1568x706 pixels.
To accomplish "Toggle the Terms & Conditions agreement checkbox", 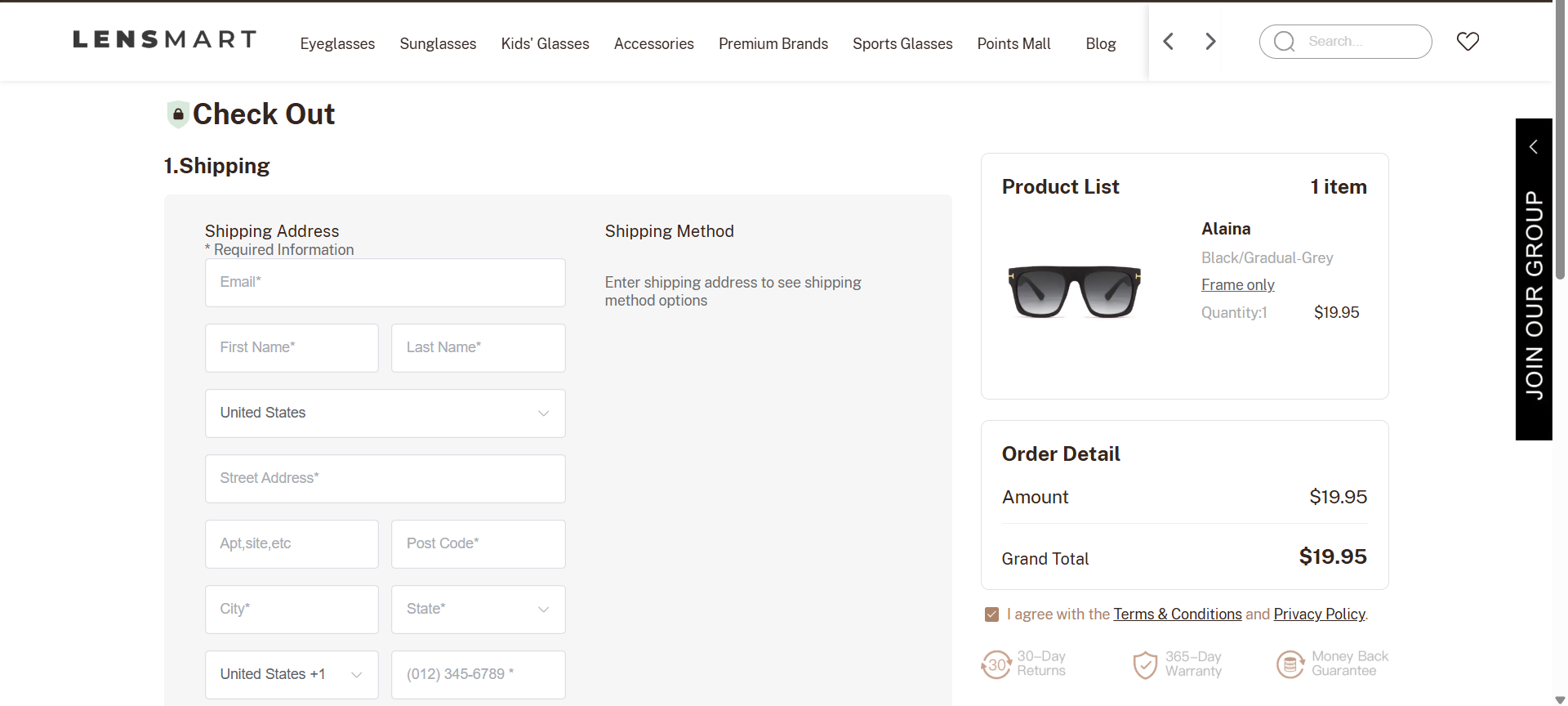I will click(x=992, y=614).
